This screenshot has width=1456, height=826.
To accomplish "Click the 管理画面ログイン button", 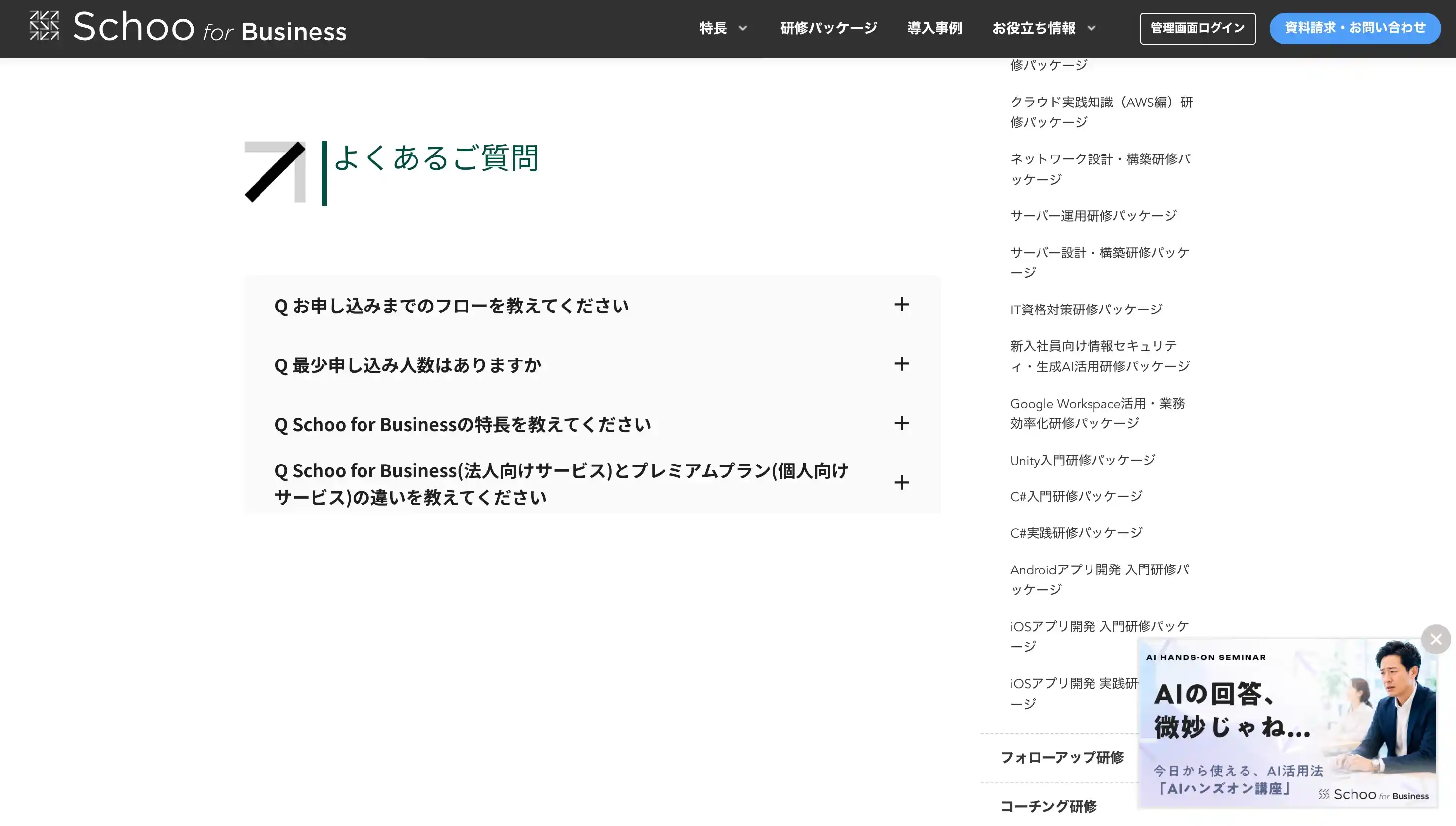I will click(x=1197, y=28).
